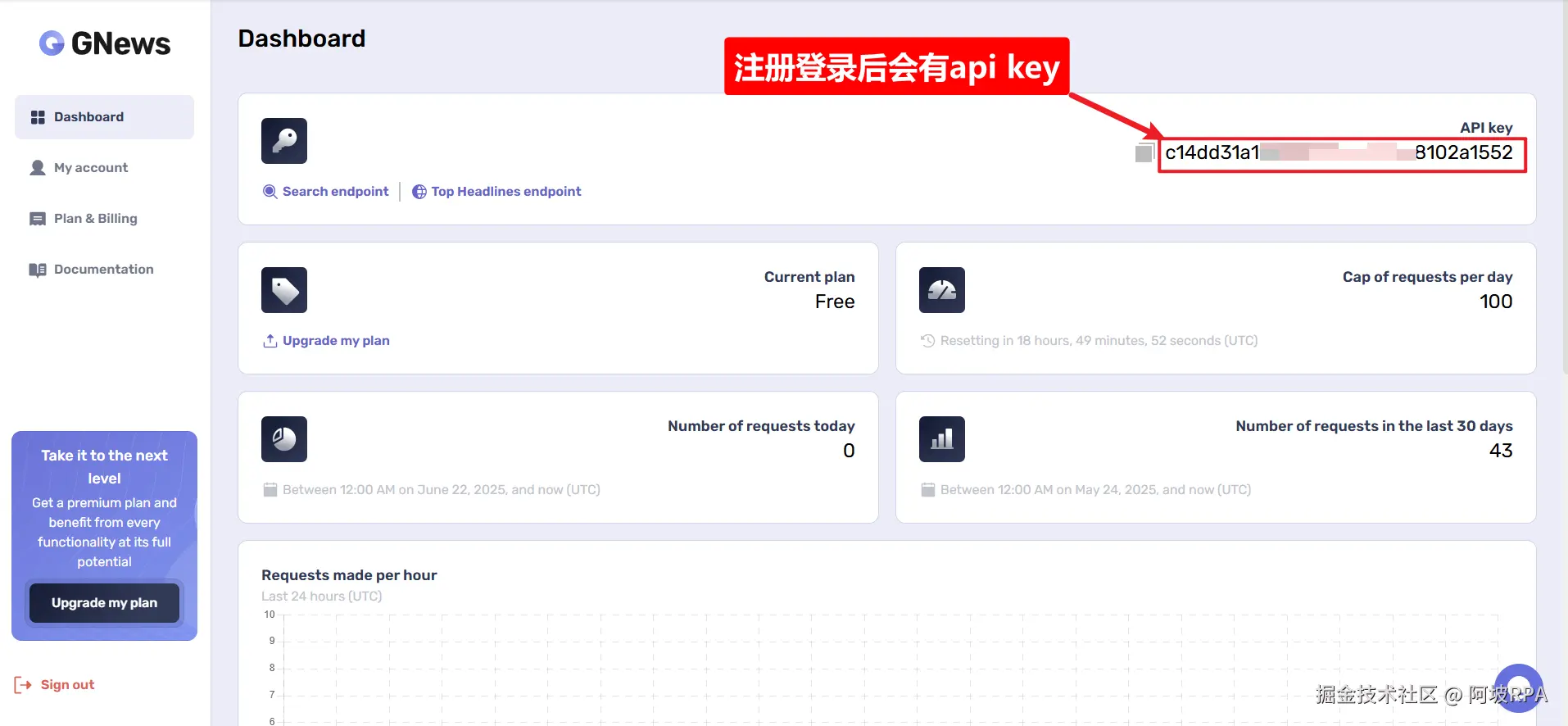The width and height of the screenshot is (1568, 726).
Task: Click the requests today pie icon
Action: pyautogui.click(x=284, y=439)
